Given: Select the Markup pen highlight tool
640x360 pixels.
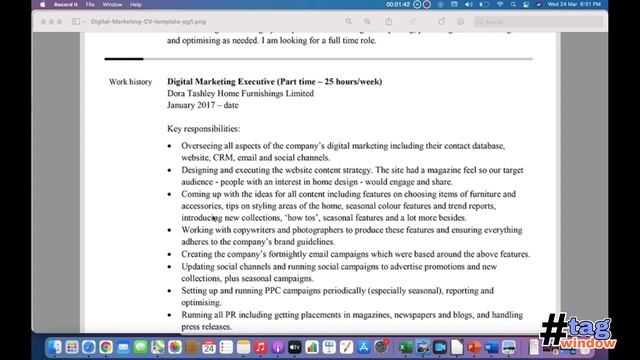Looking at the screenshot, I should point(413,22).
